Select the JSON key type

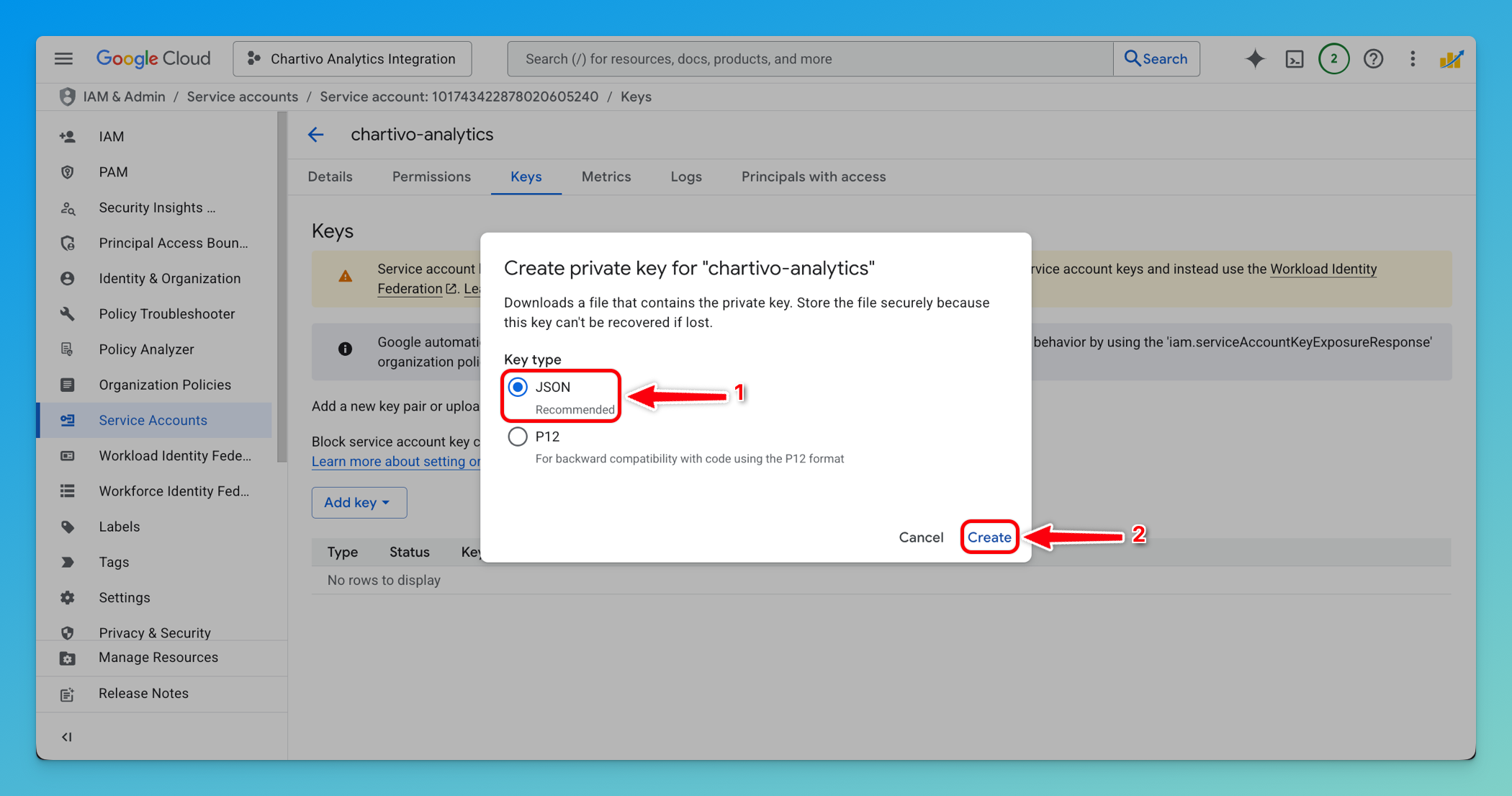click(x=517, y=387)
